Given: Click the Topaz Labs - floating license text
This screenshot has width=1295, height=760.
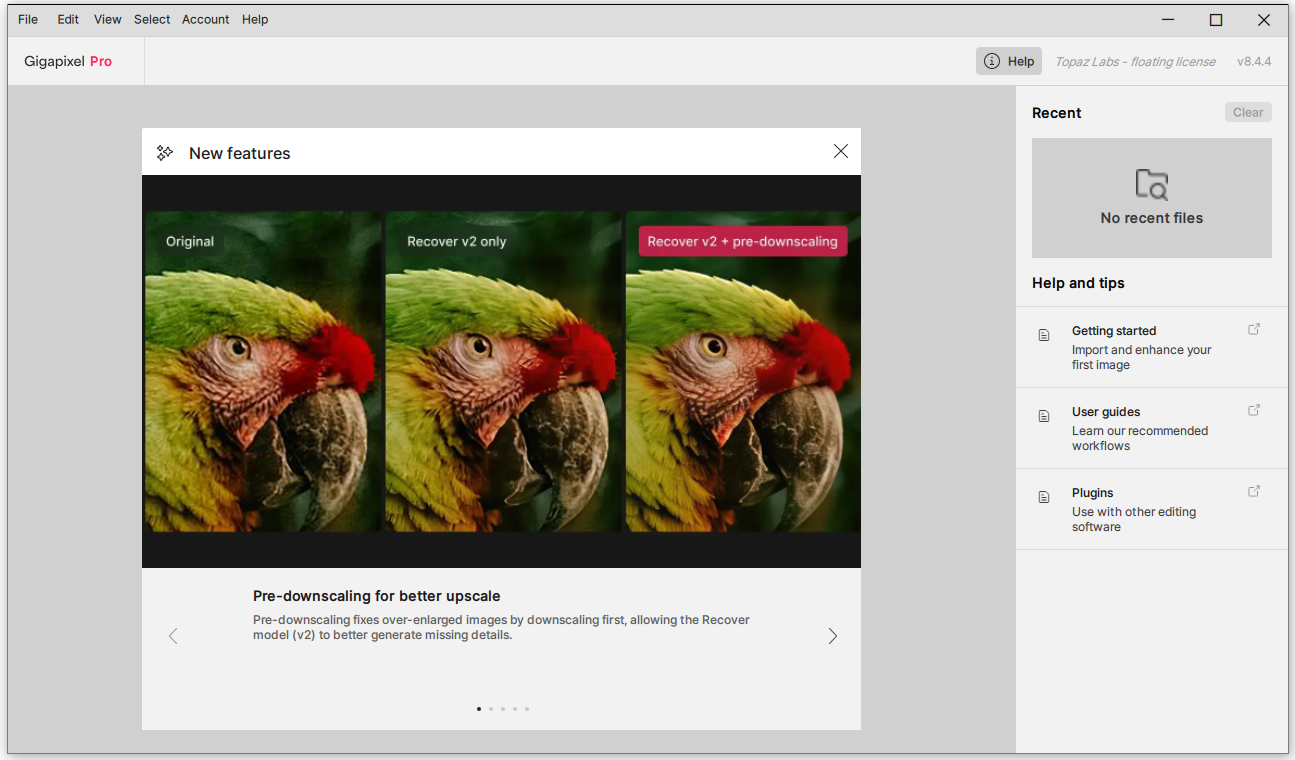Looking at the screenshot, I should 1135,62.
